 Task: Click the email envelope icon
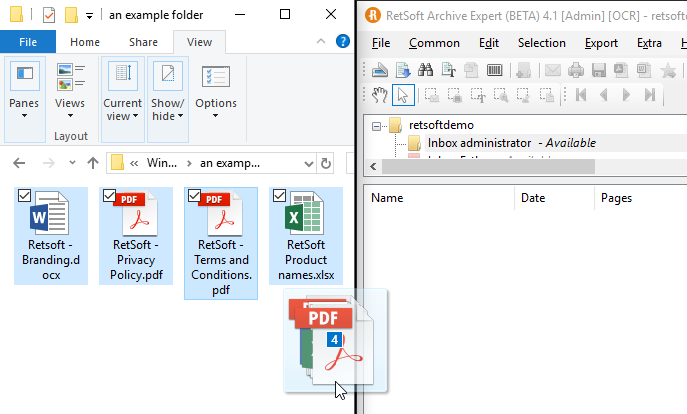click(553, 70)
